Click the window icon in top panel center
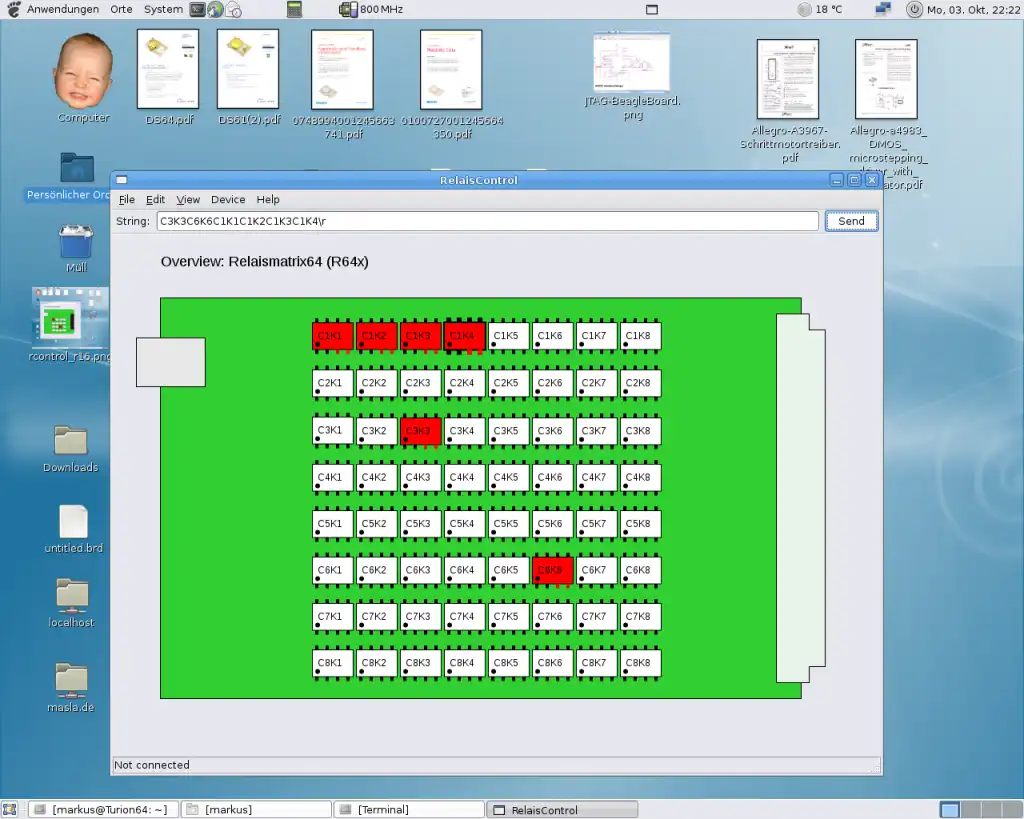The width and height of the screenshot is (1024, 819). (652, 9)
